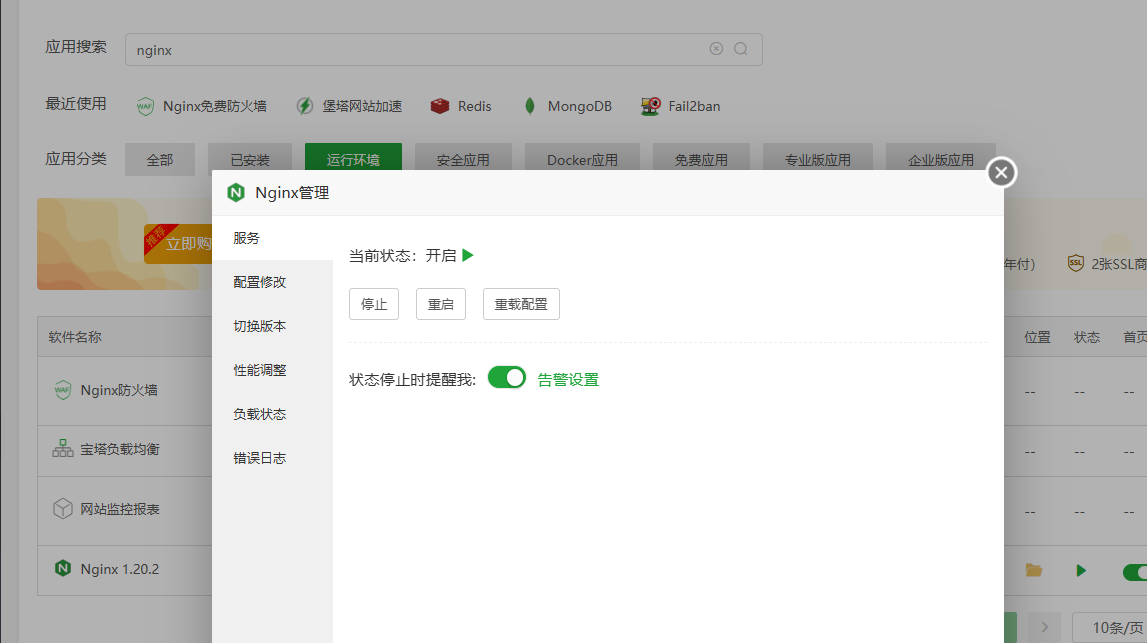Clear the nginx search text

coord(716,48)
